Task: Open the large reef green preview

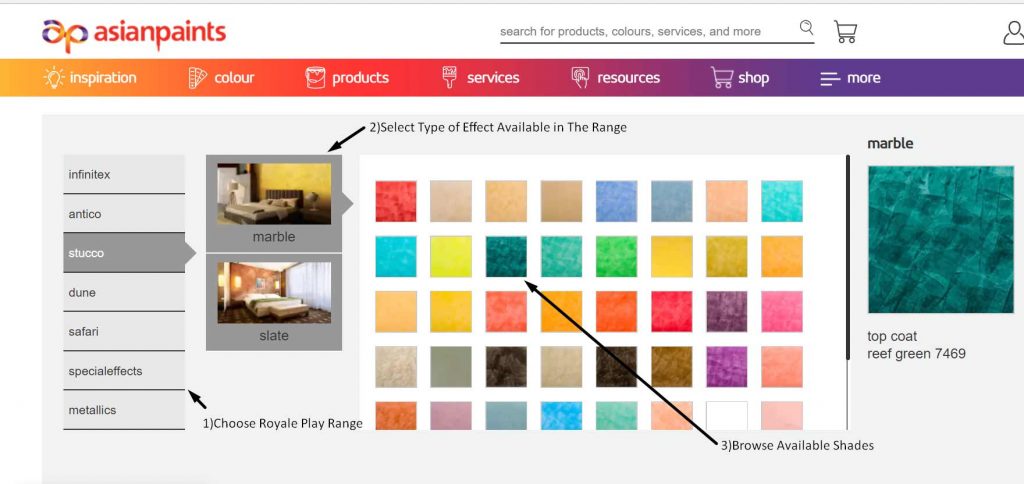Action: (x=940, y=240)
